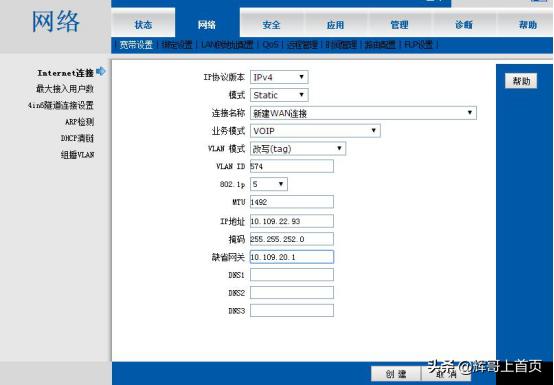This screenshot has height=385, width=554.
Task: Open QoS submenu item
Action: [x=270, y=45]
